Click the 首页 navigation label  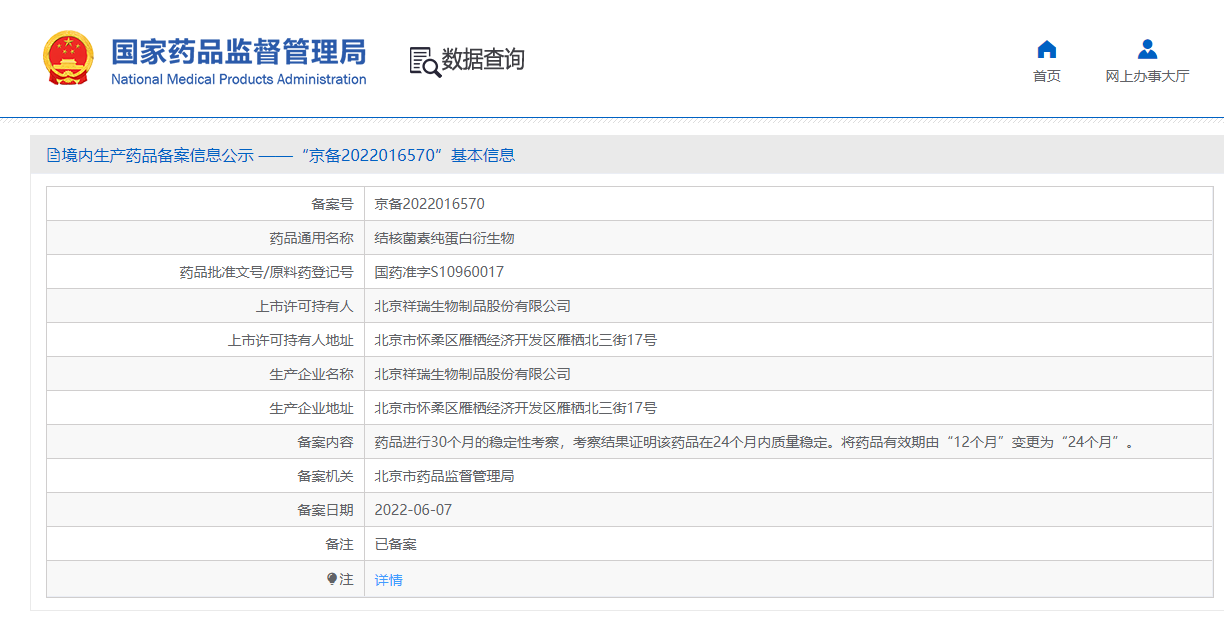1046,74
